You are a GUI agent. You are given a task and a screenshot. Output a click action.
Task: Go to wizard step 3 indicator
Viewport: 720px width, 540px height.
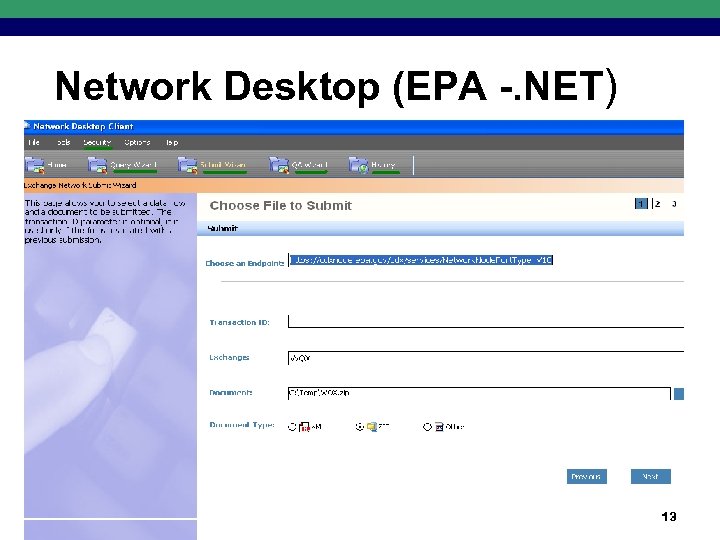click(x=674, y=203)
